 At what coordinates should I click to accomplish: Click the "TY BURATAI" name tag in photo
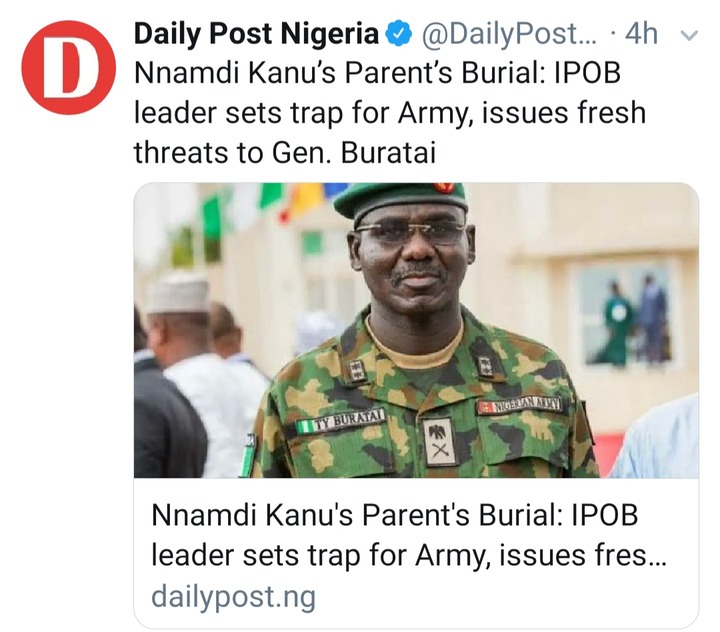pyautogui.click(x=341, y=422)
